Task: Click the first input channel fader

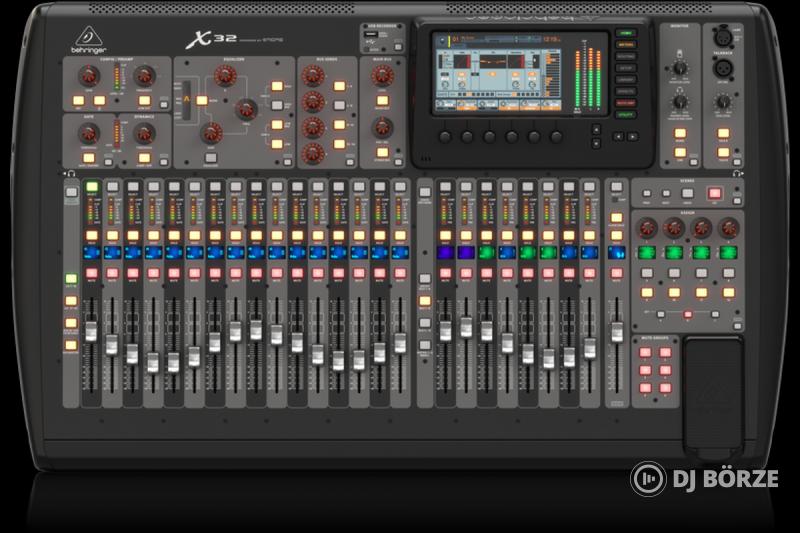Action: pos(91,331)
